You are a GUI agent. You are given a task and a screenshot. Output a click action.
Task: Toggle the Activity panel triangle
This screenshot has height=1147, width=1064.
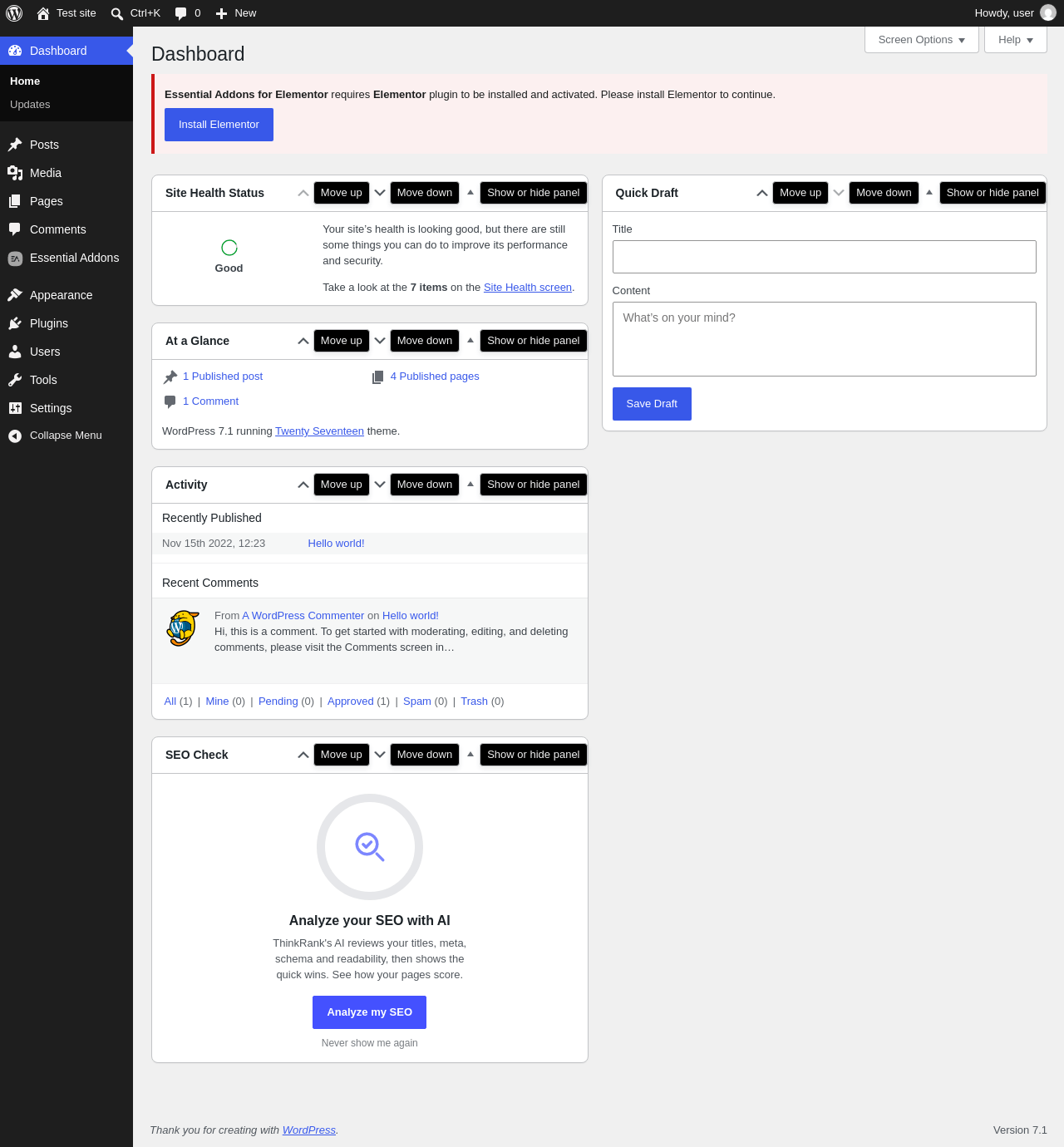click(x=470, y=485)
